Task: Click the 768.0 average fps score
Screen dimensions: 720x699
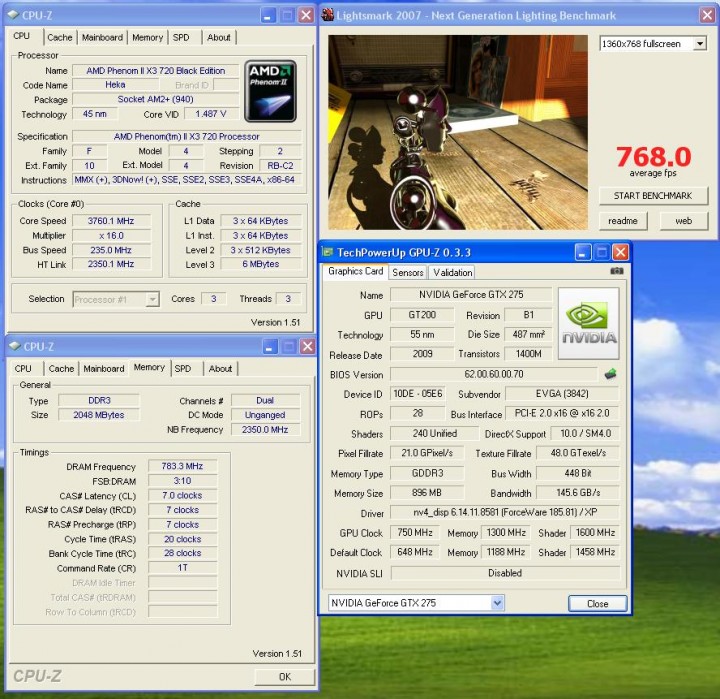Action: 653,157
